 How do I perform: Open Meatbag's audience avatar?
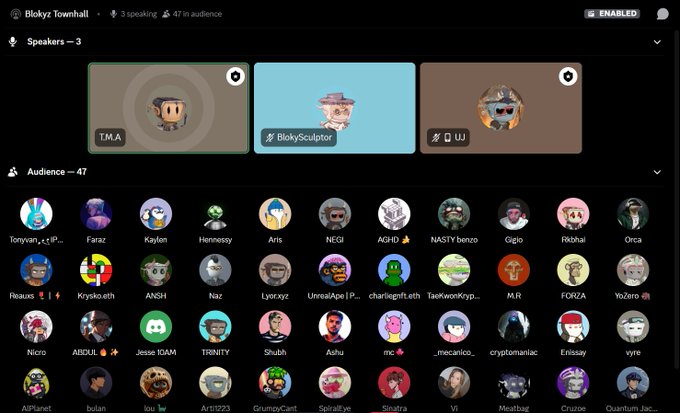click(513, 383)
